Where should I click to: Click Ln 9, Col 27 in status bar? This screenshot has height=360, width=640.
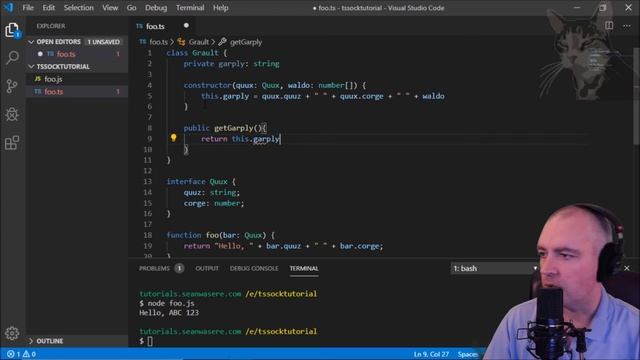coord(431,354)
